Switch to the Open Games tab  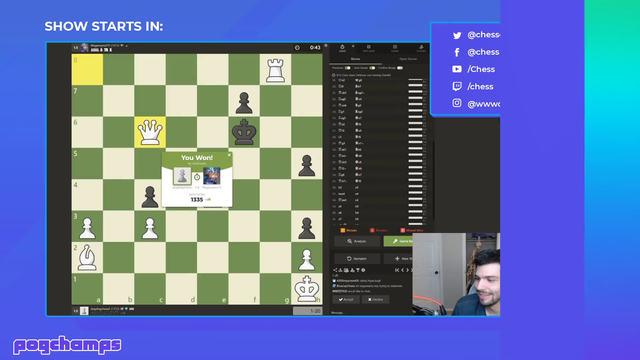click(x=408, y=59)
